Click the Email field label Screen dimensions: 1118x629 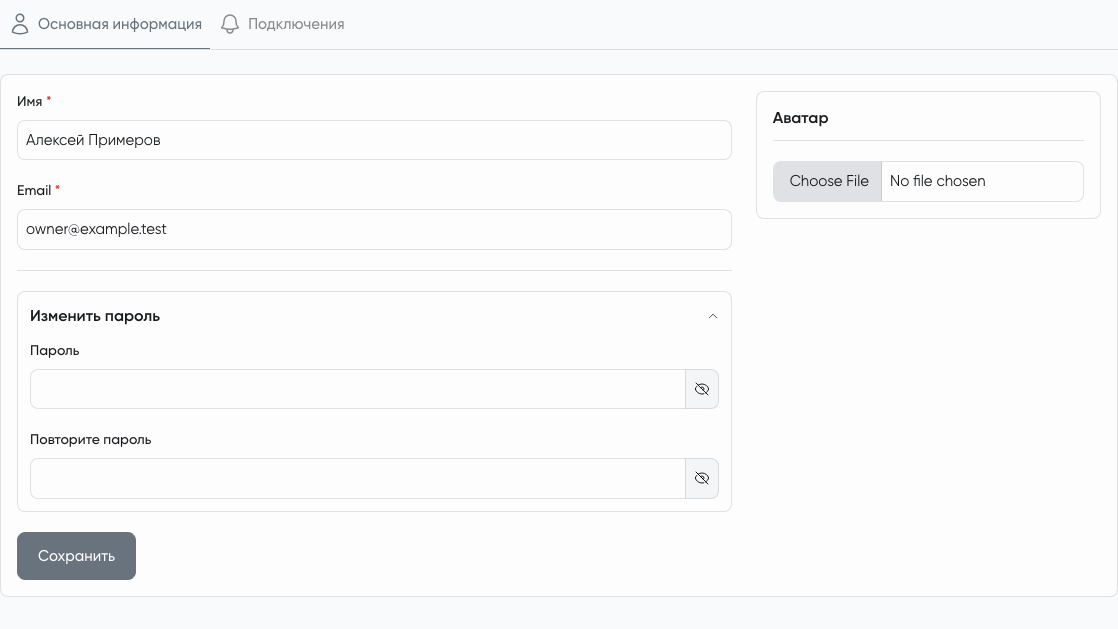click(34, 190)
